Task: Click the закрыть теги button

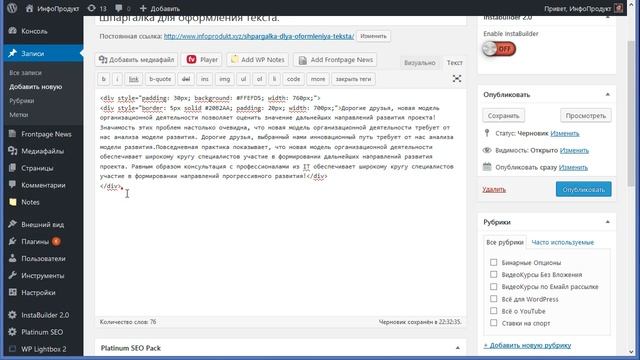Action: click(x=353, y=79)
